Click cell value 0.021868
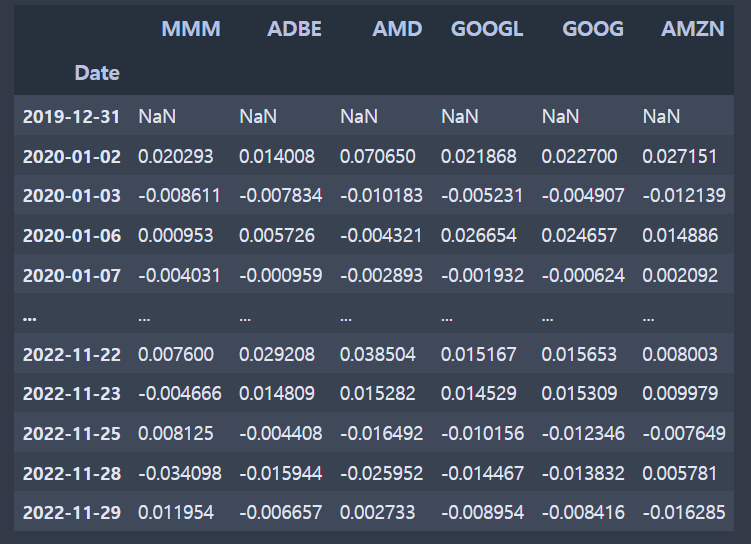 (x=478, y=157)
